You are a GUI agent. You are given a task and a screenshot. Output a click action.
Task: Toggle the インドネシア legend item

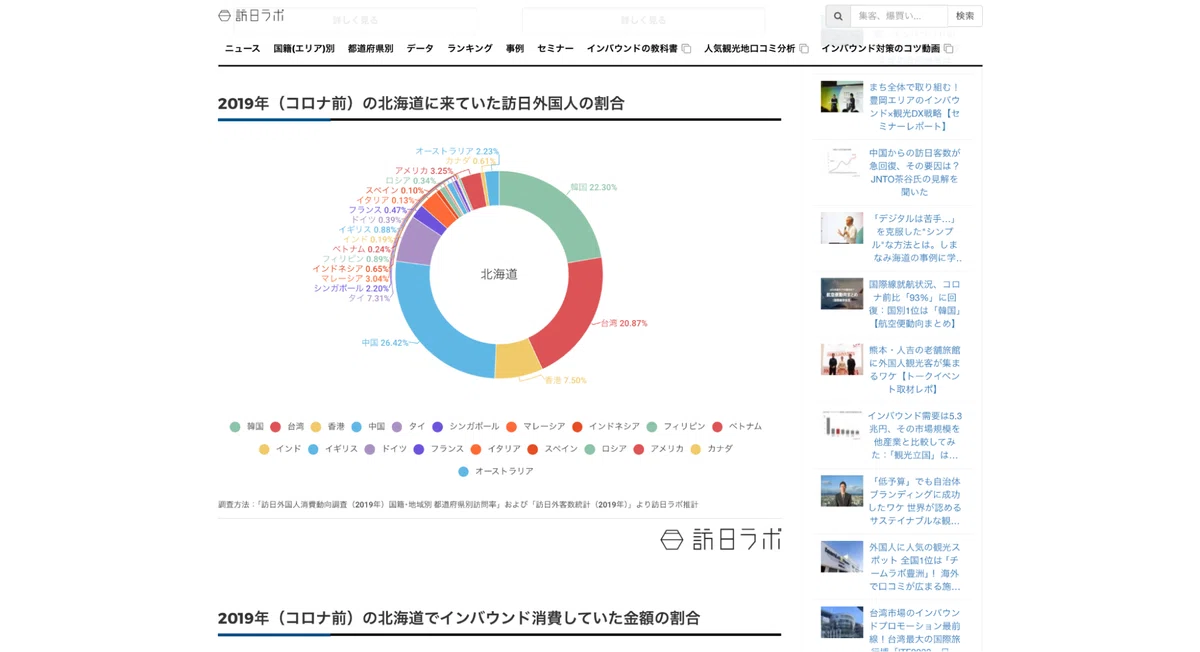coord(606,427)
